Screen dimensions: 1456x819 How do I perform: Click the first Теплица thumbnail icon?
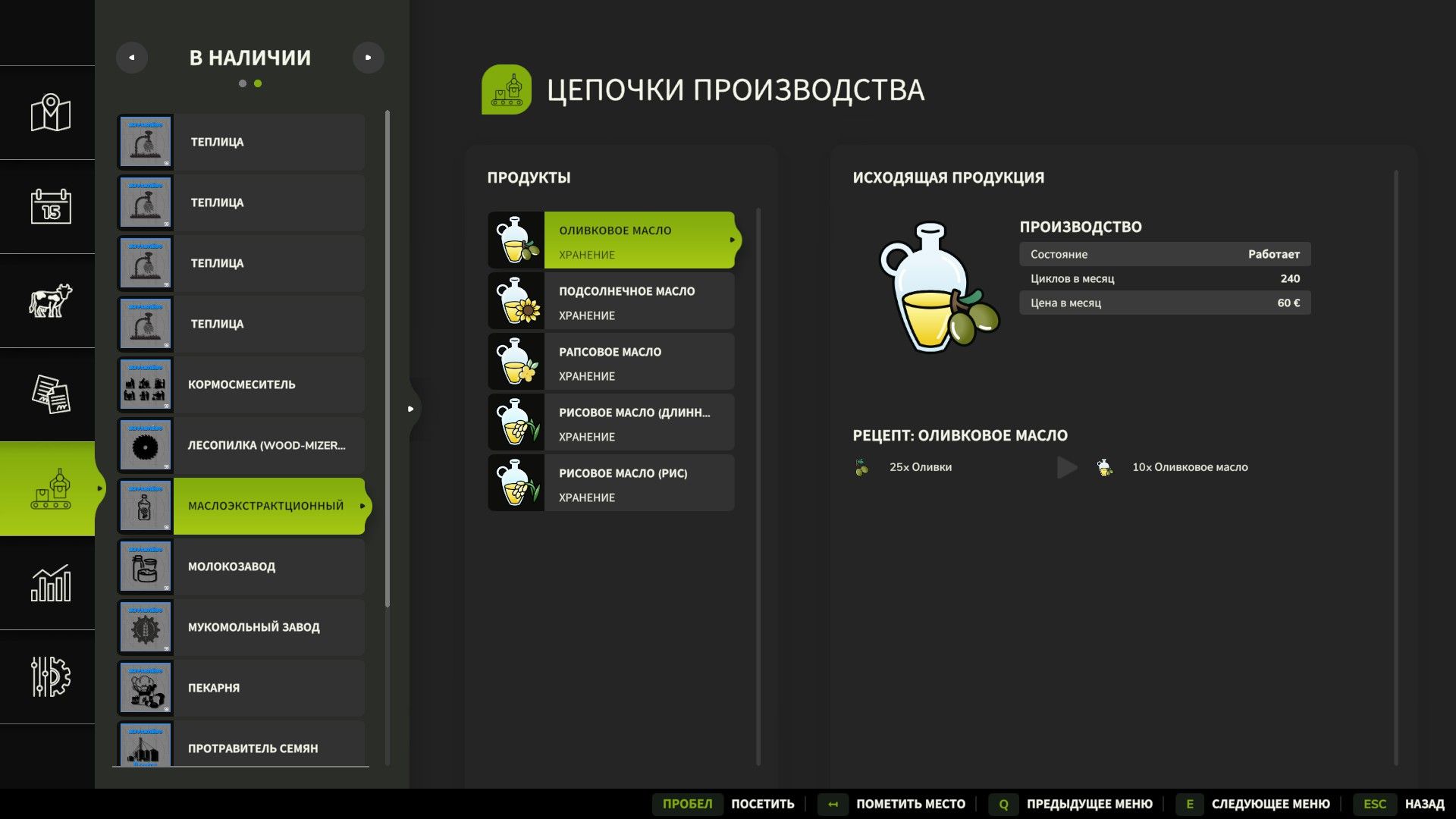[x=145, y=142]
